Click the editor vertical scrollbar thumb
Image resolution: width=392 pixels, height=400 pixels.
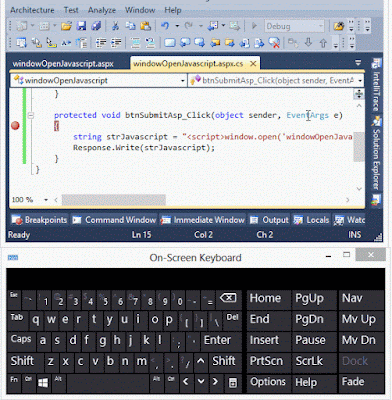(359, 147)
